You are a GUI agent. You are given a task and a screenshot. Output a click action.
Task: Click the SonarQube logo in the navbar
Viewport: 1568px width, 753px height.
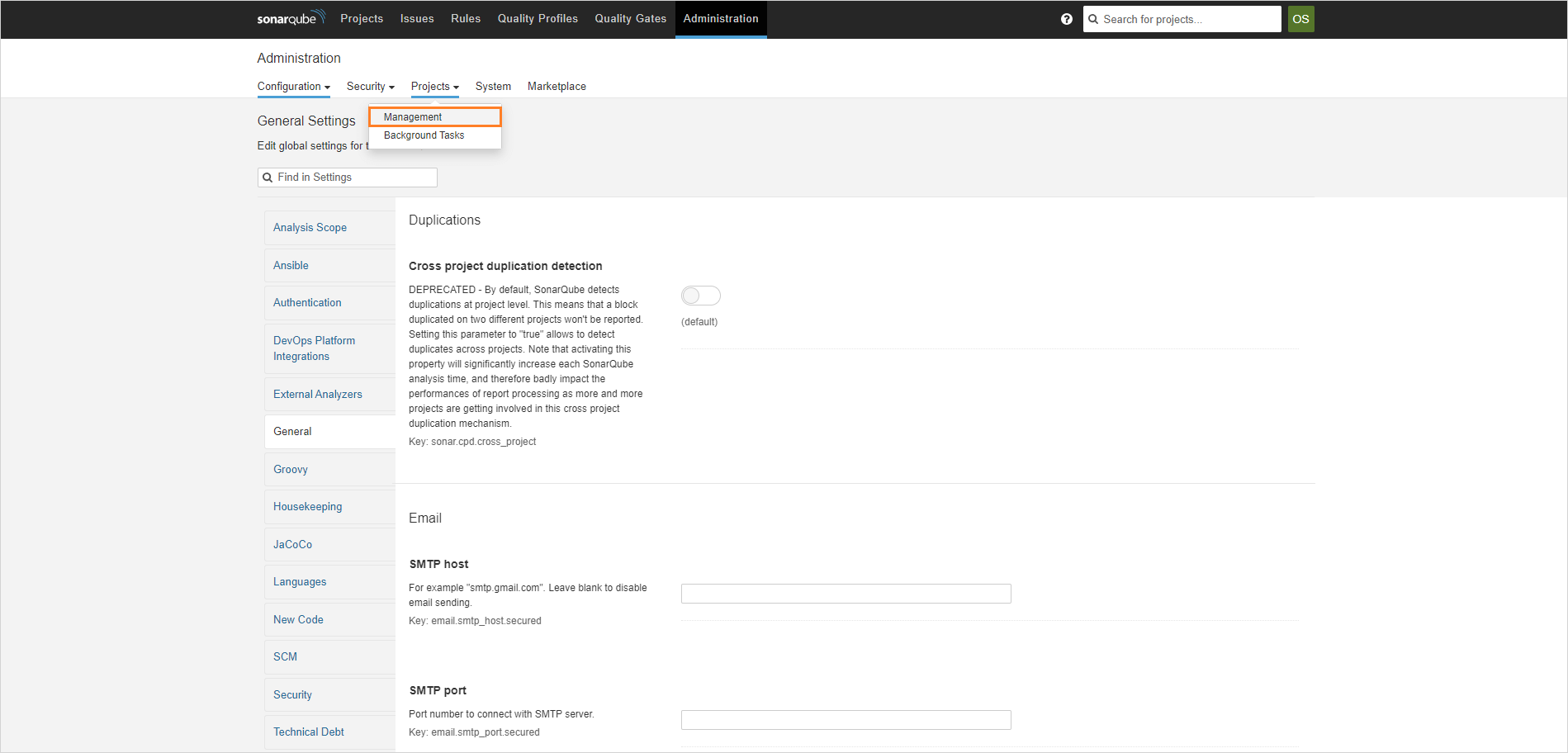tap(290, 18)
